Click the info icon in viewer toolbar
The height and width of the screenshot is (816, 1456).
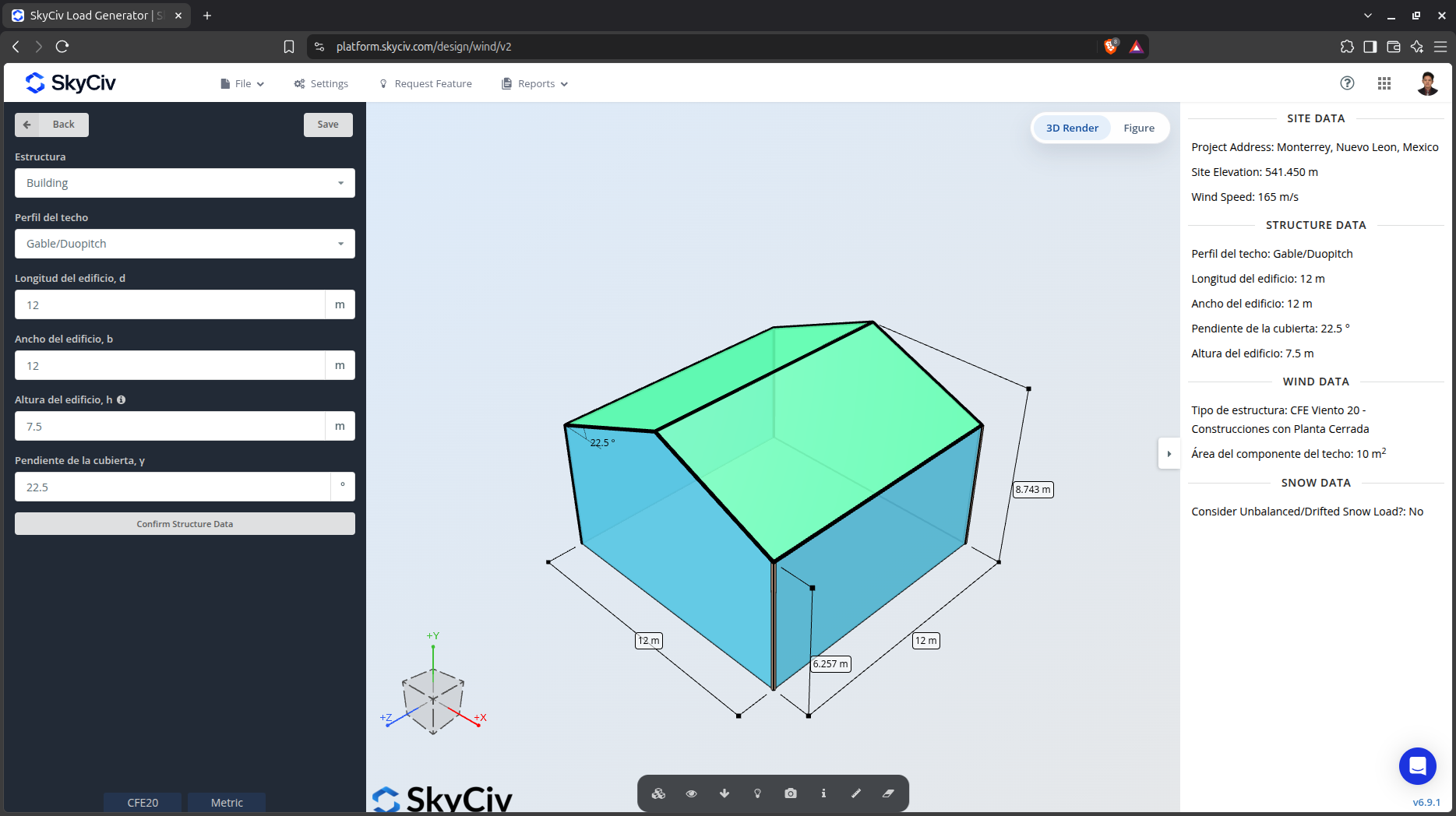(x=823, y=793)
